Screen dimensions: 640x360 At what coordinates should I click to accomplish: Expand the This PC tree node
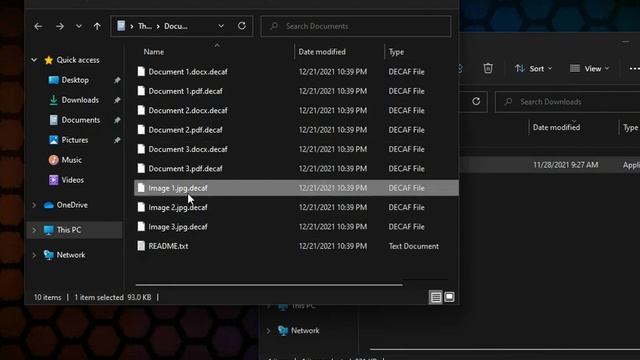pos(34,230)
